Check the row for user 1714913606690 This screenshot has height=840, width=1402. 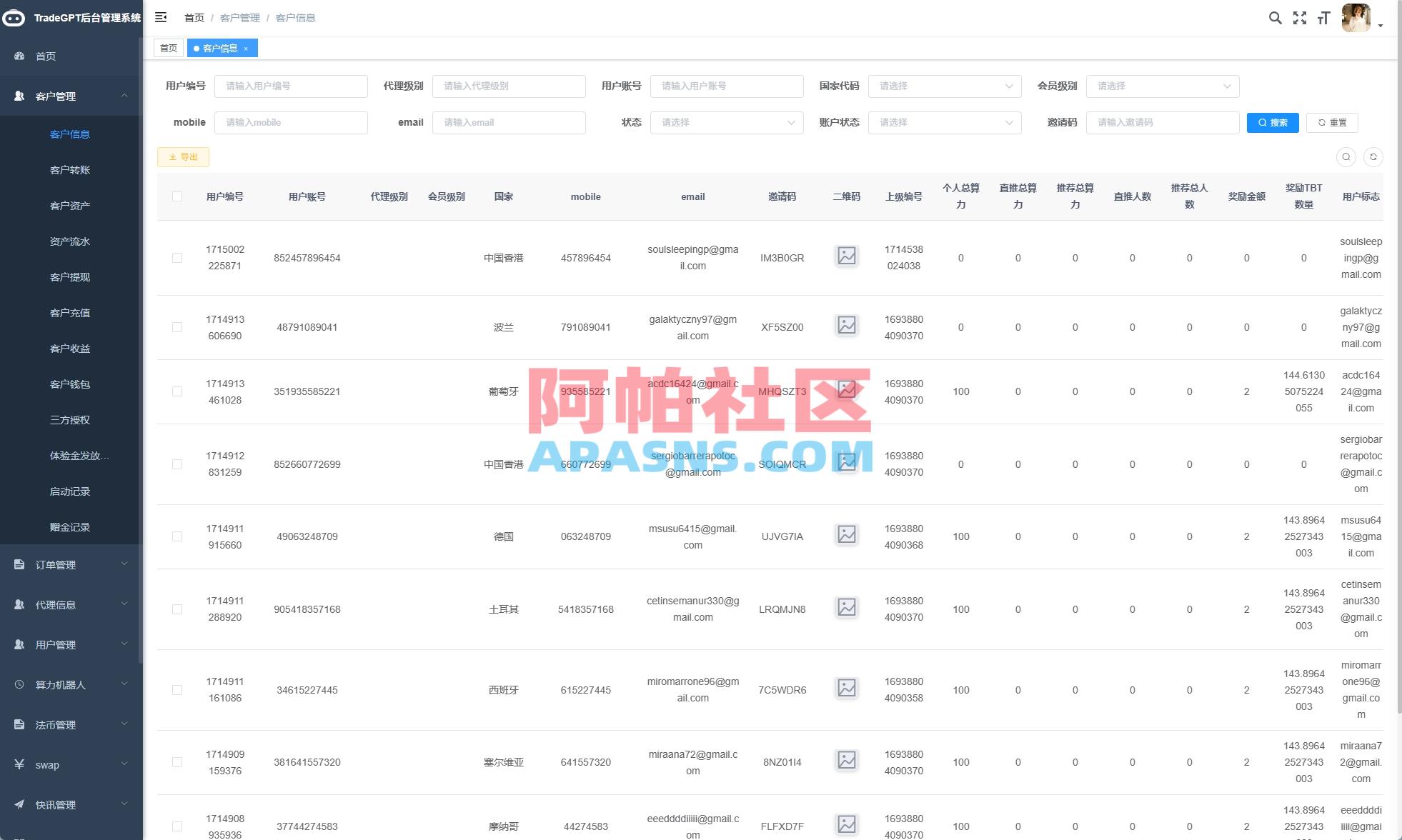(177, 326)
